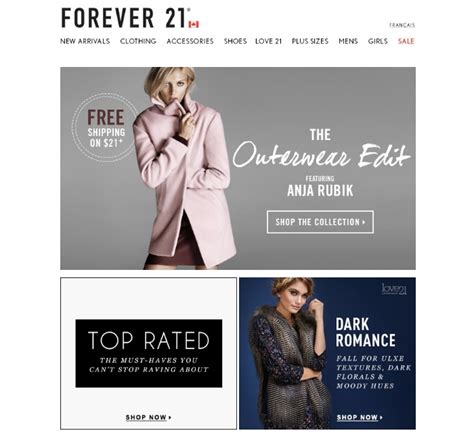The image size is (474, 435).
Task: Open the New Arrivals menu
Action: [85, 41]
